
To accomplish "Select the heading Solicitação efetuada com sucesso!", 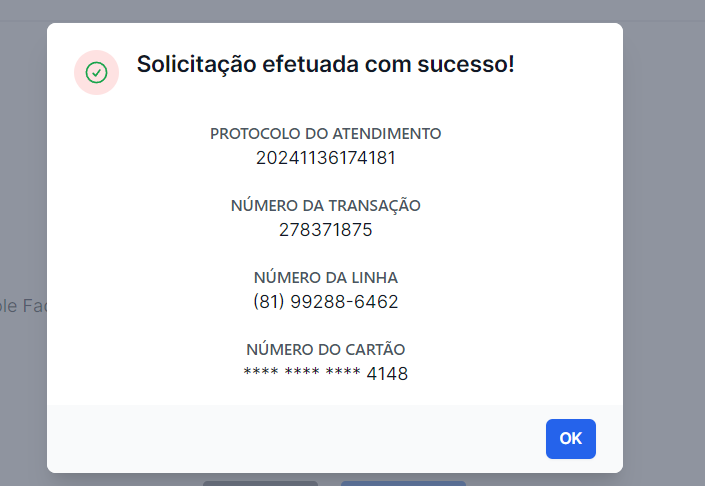I will point(325,64).
